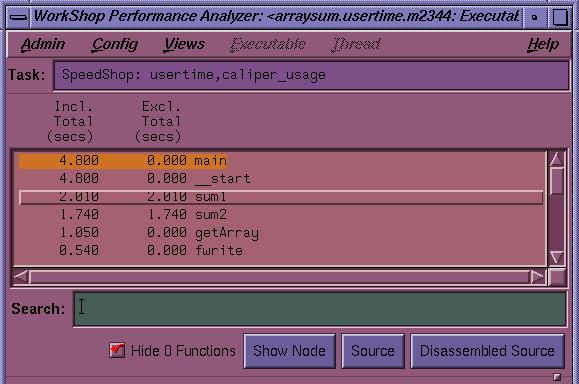Click the Incl. Total (secs) column header
This screenshot has width=579, height=384.
point(70,121)
